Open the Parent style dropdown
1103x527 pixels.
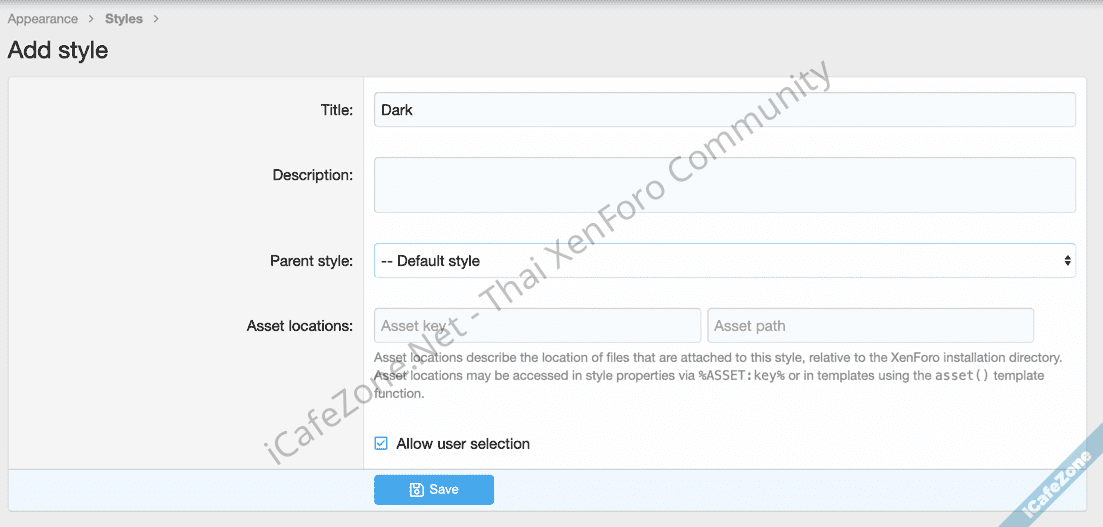(x=724, y=261)
